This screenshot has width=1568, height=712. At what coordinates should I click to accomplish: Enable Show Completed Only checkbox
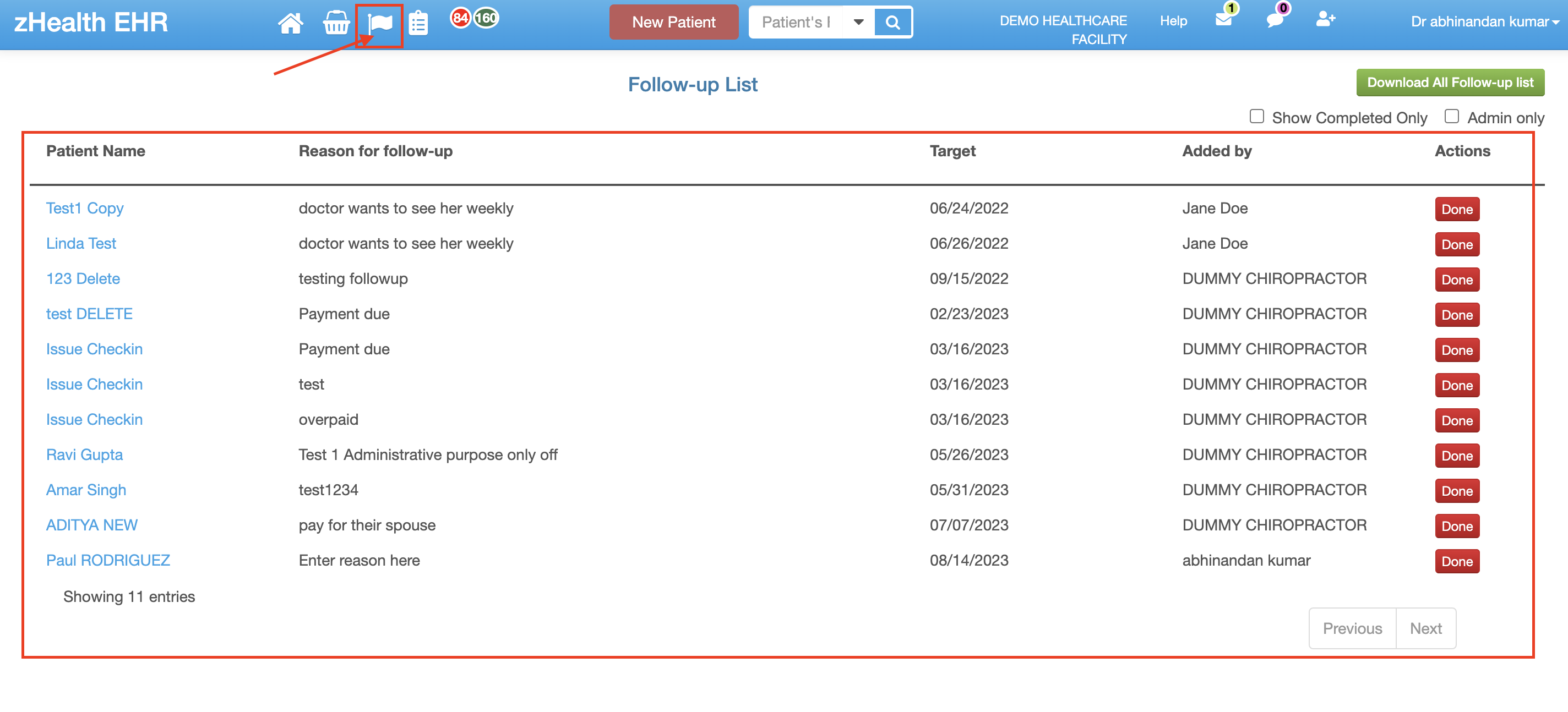coord(1256,116)
